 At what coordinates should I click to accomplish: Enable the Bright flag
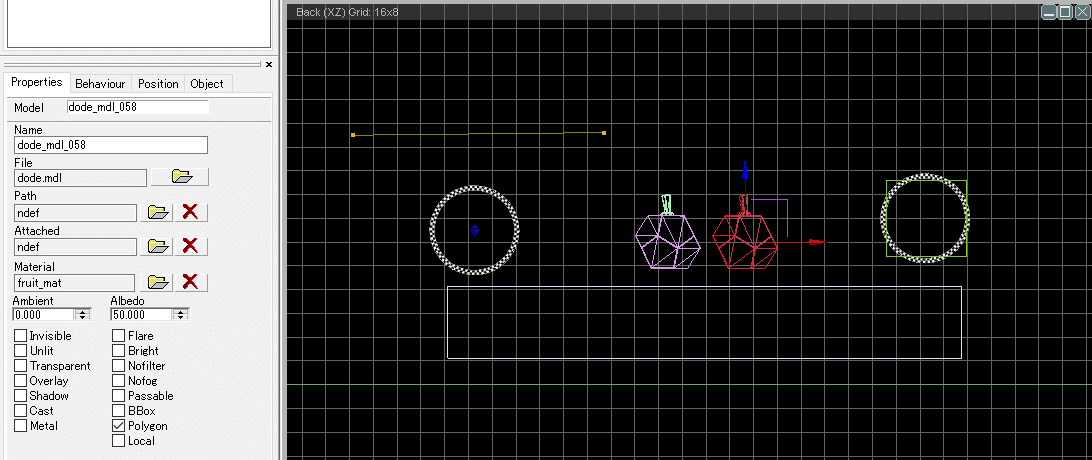tap(118, 351)
